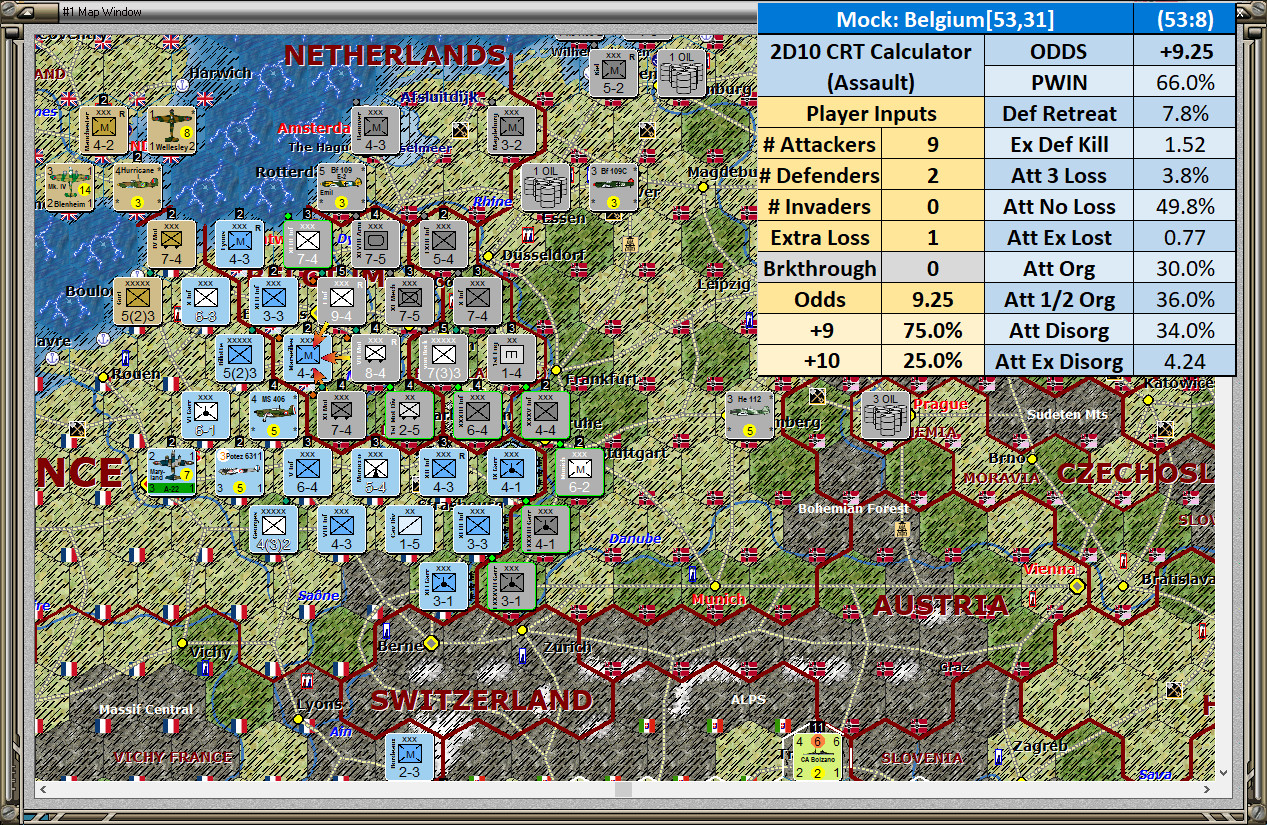Select the Bordeaux 2-3 militia counter
The height and width of the screenshot is (825, 1267).
coord(410,757)
